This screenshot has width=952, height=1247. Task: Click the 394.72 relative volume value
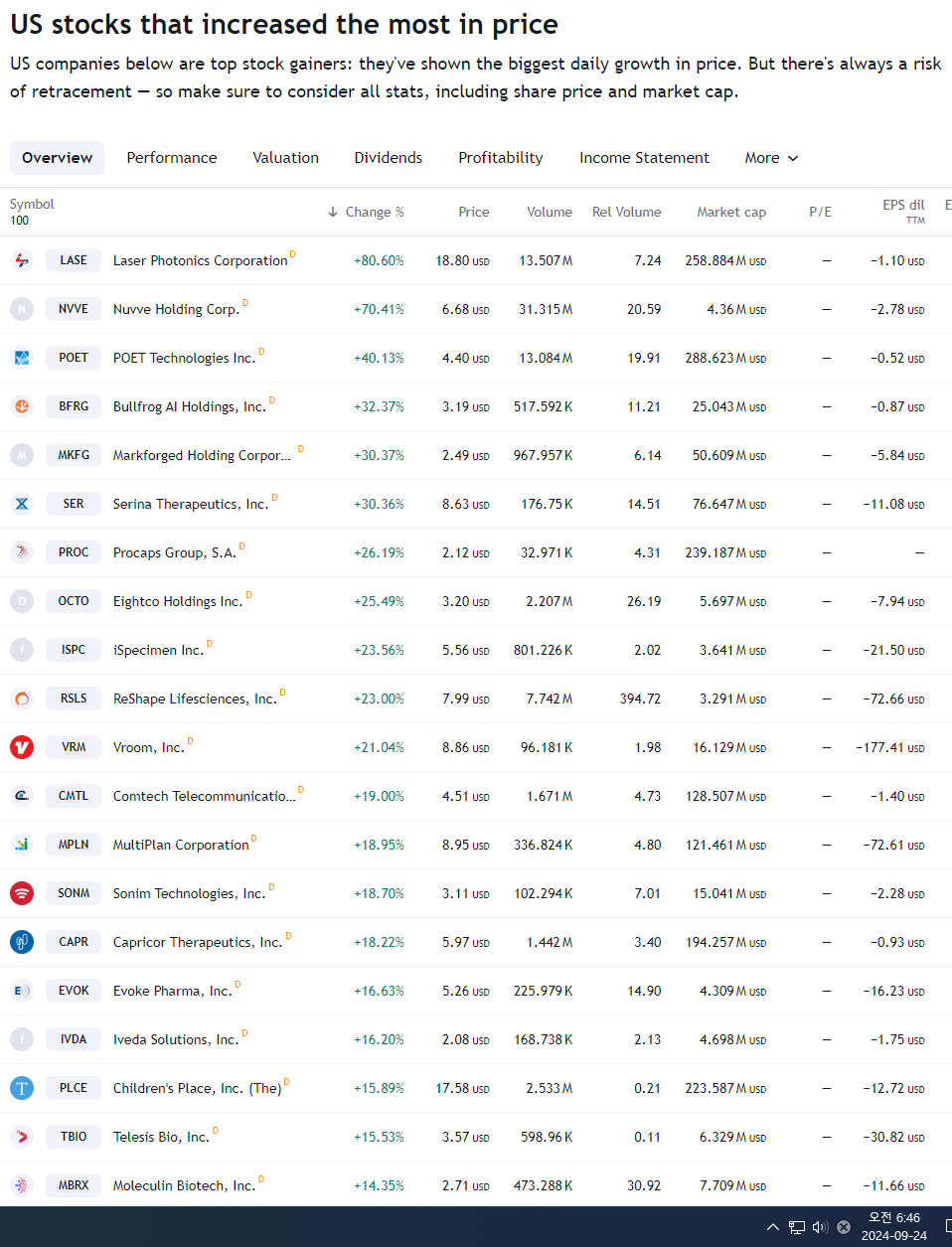click(640, 699)
